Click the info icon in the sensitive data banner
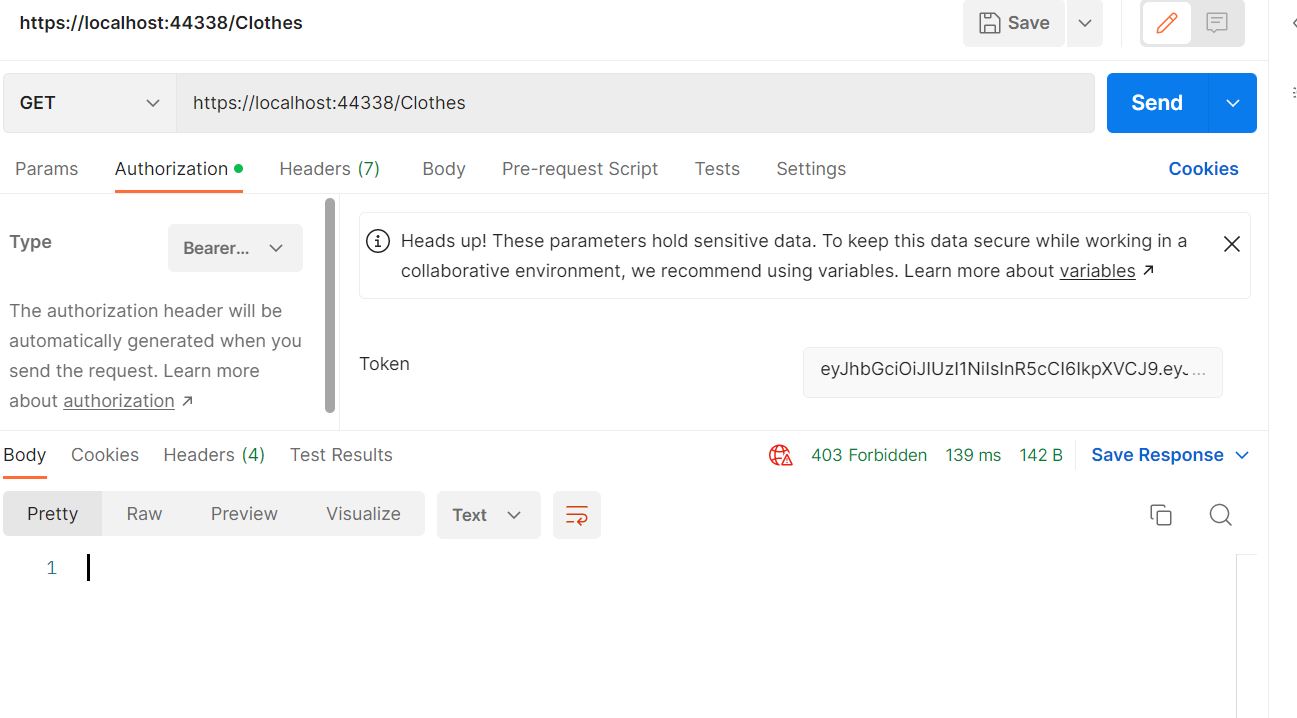This screenshot has height=718, width=1297. [377, 241]
